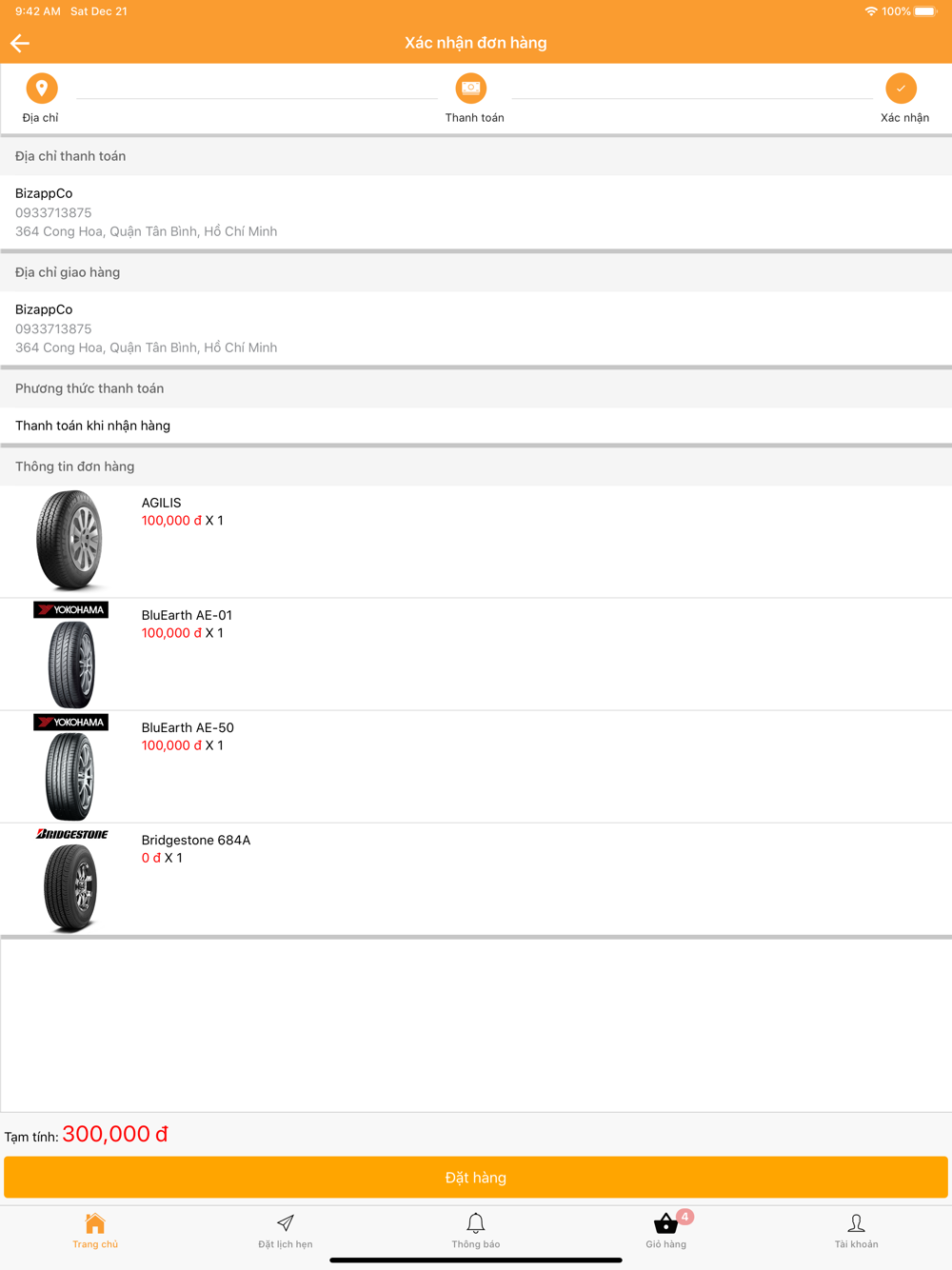Open the Trang chủ home tab
The image size is (952, 1270).
pyautogui.click(x=95, y=1231)
